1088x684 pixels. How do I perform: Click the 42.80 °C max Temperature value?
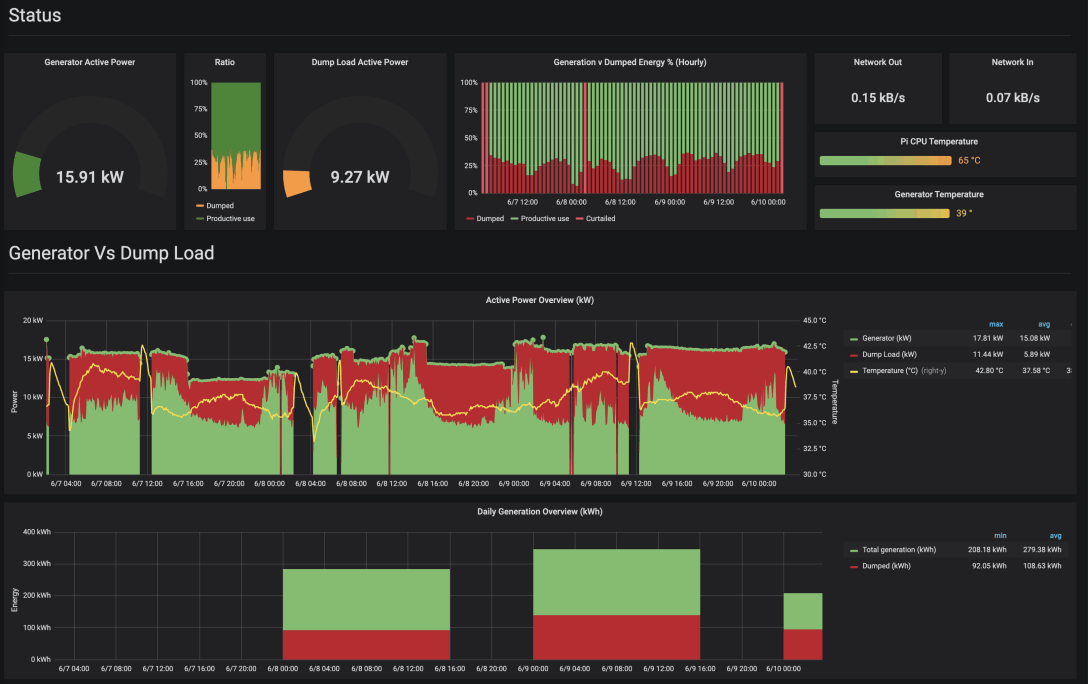click(989, 371)
